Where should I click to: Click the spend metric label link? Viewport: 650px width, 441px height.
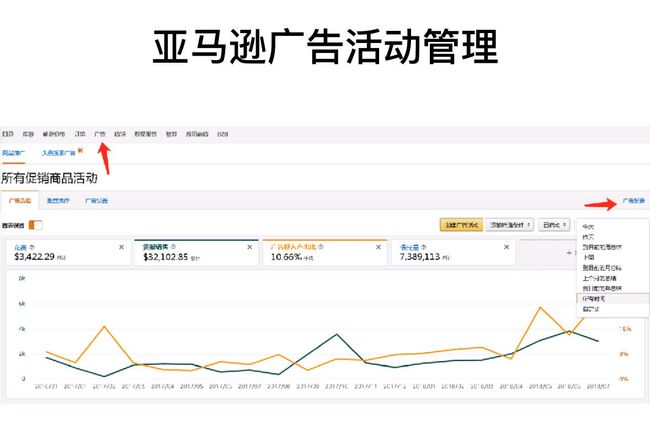20,247
